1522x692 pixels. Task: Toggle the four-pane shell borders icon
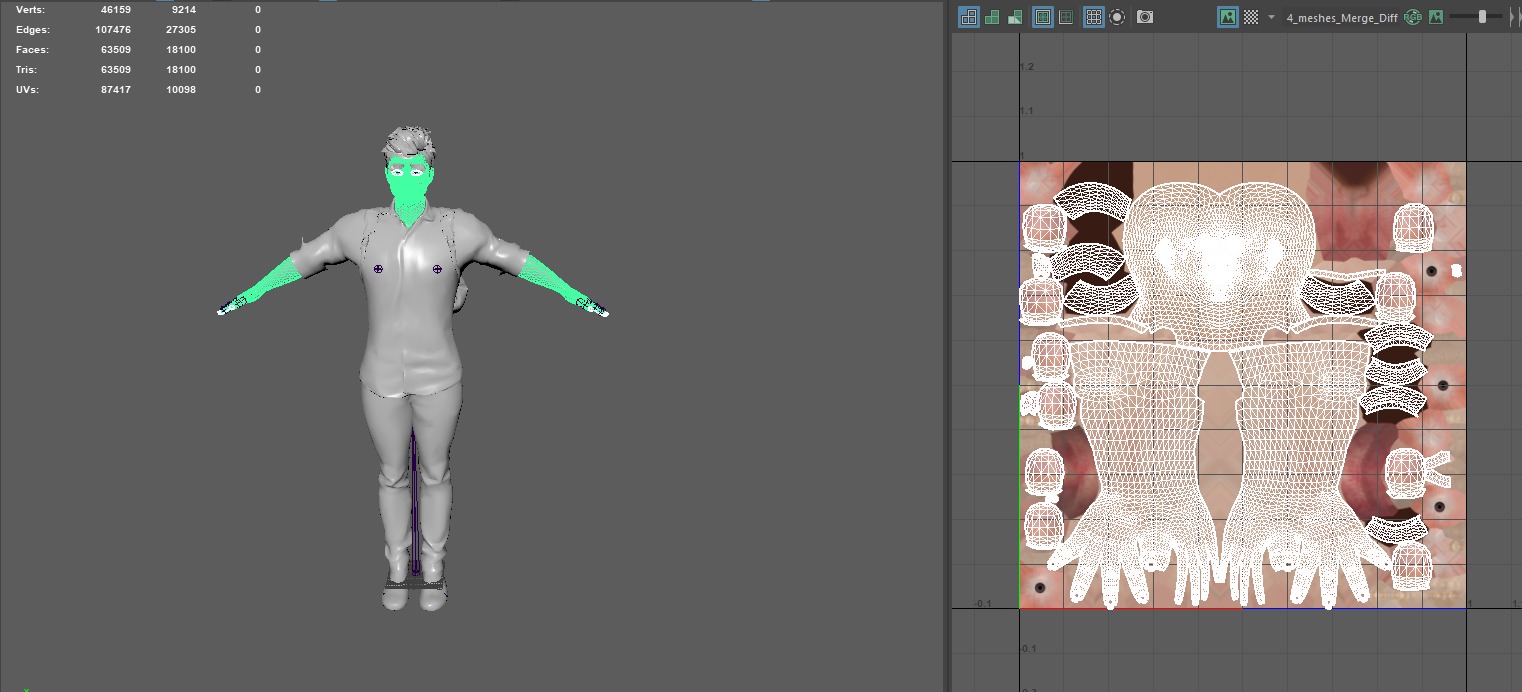[1066, 17]
